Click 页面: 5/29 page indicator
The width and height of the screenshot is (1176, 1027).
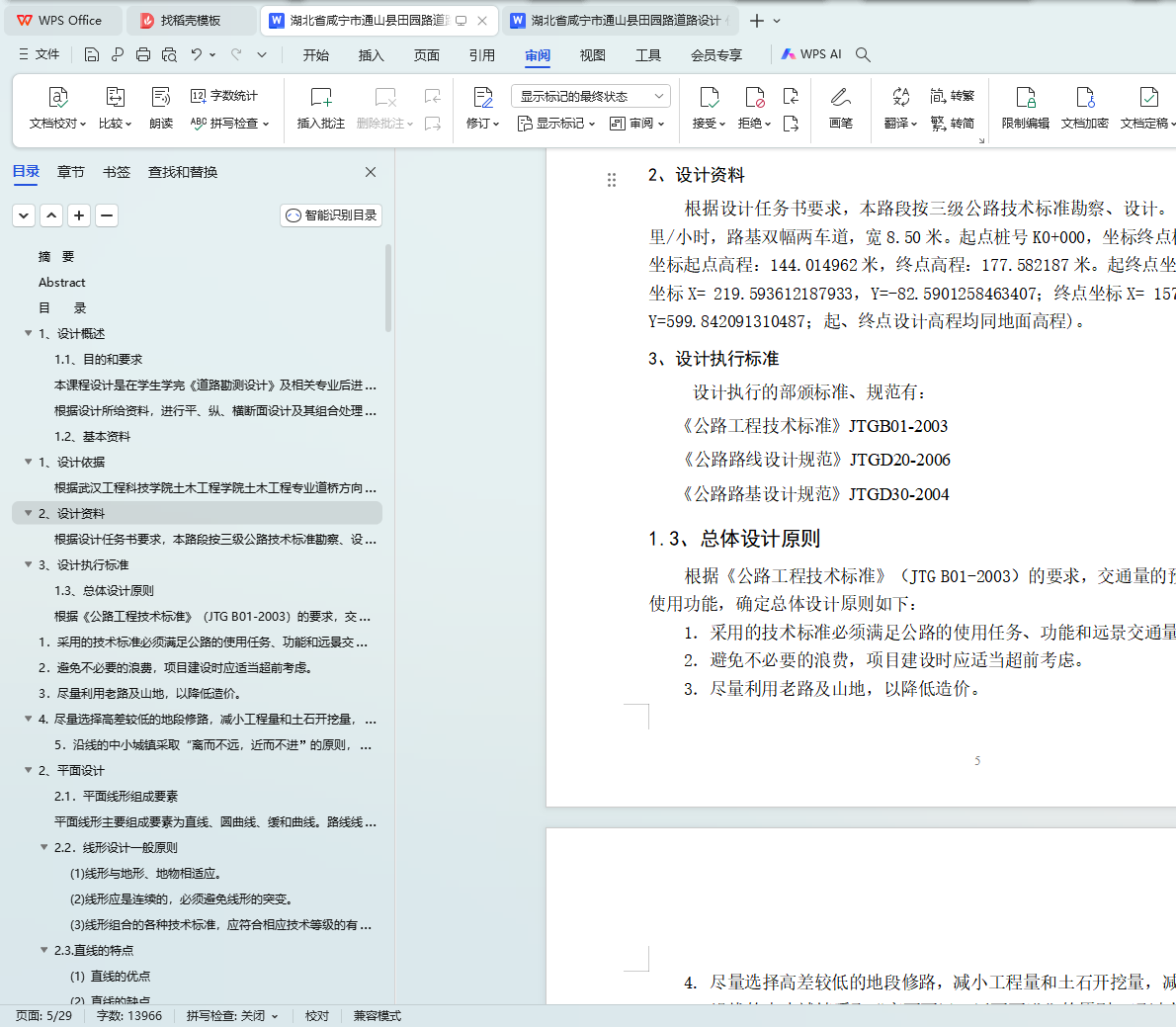pyautogui.click(x=43, y=1015)
